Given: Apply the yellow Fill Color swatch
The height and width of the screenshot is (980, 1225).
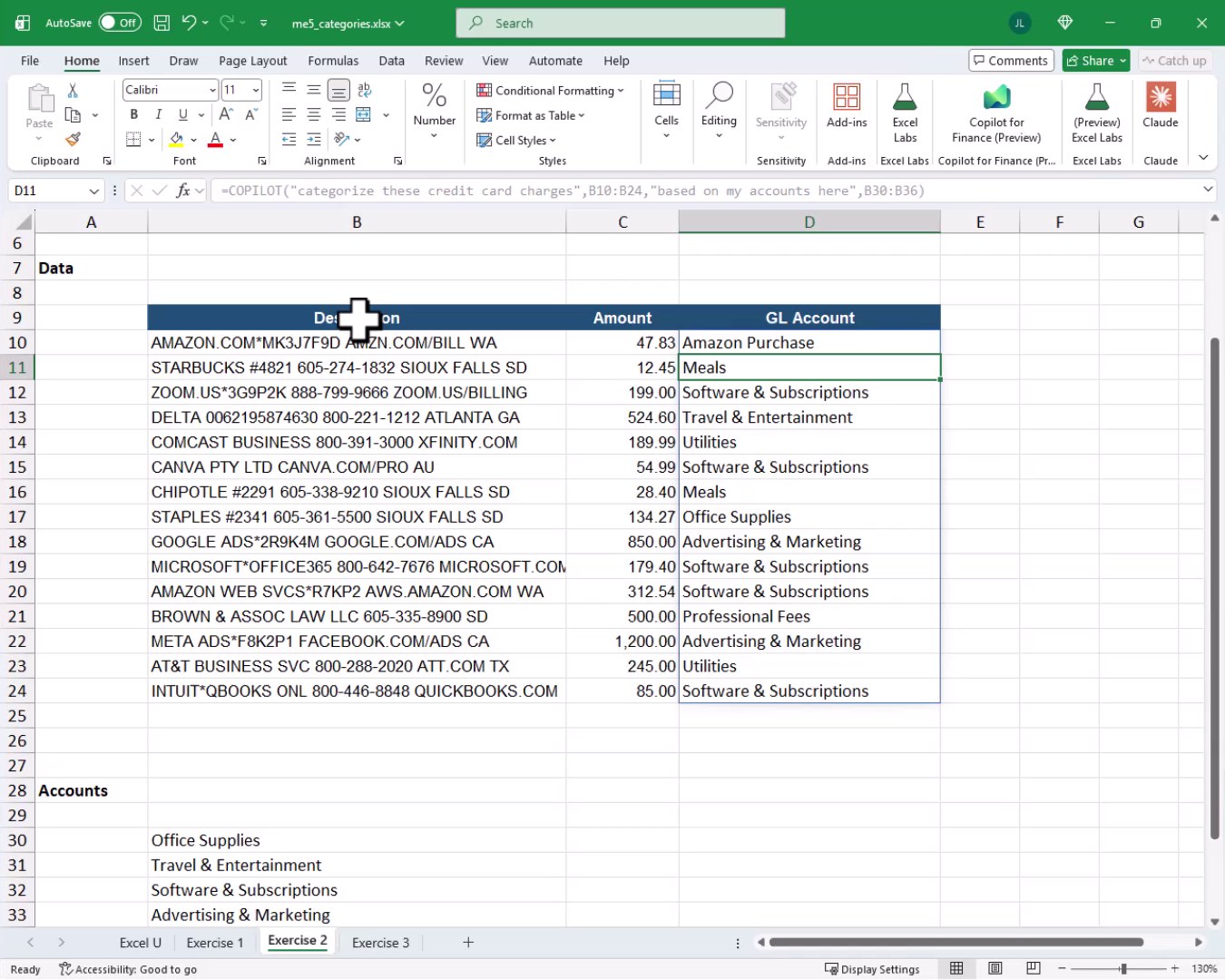Looking at the screenshot, I should click(176, 140).
